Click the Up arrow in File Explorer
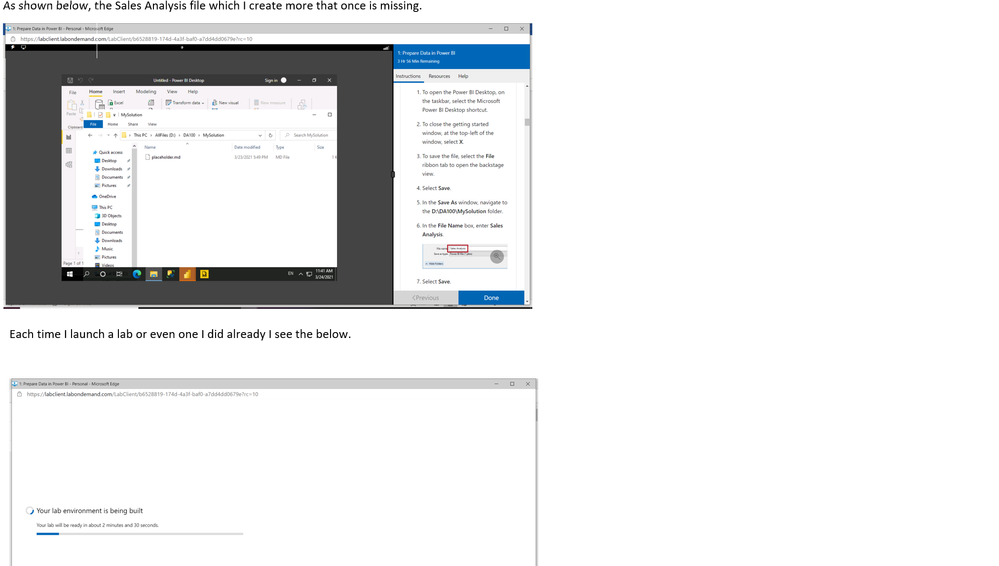Image resolution: width=999 pixels, height=566 pixels. pyautogui.click(x=115, y=135)
